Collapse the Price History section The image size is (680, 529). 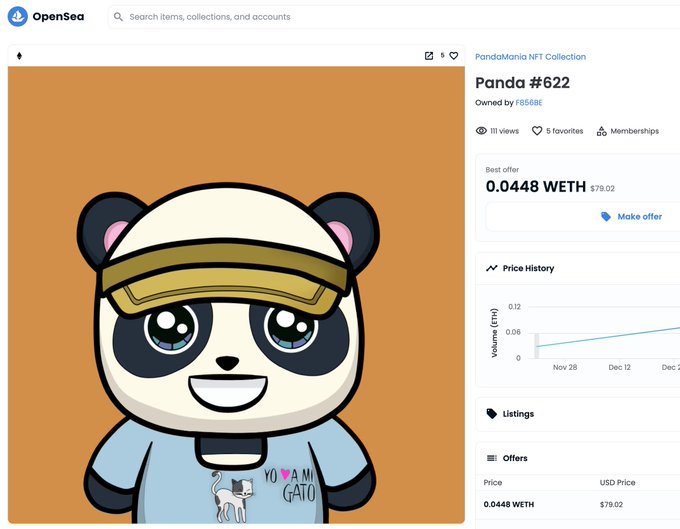(578, 268)
